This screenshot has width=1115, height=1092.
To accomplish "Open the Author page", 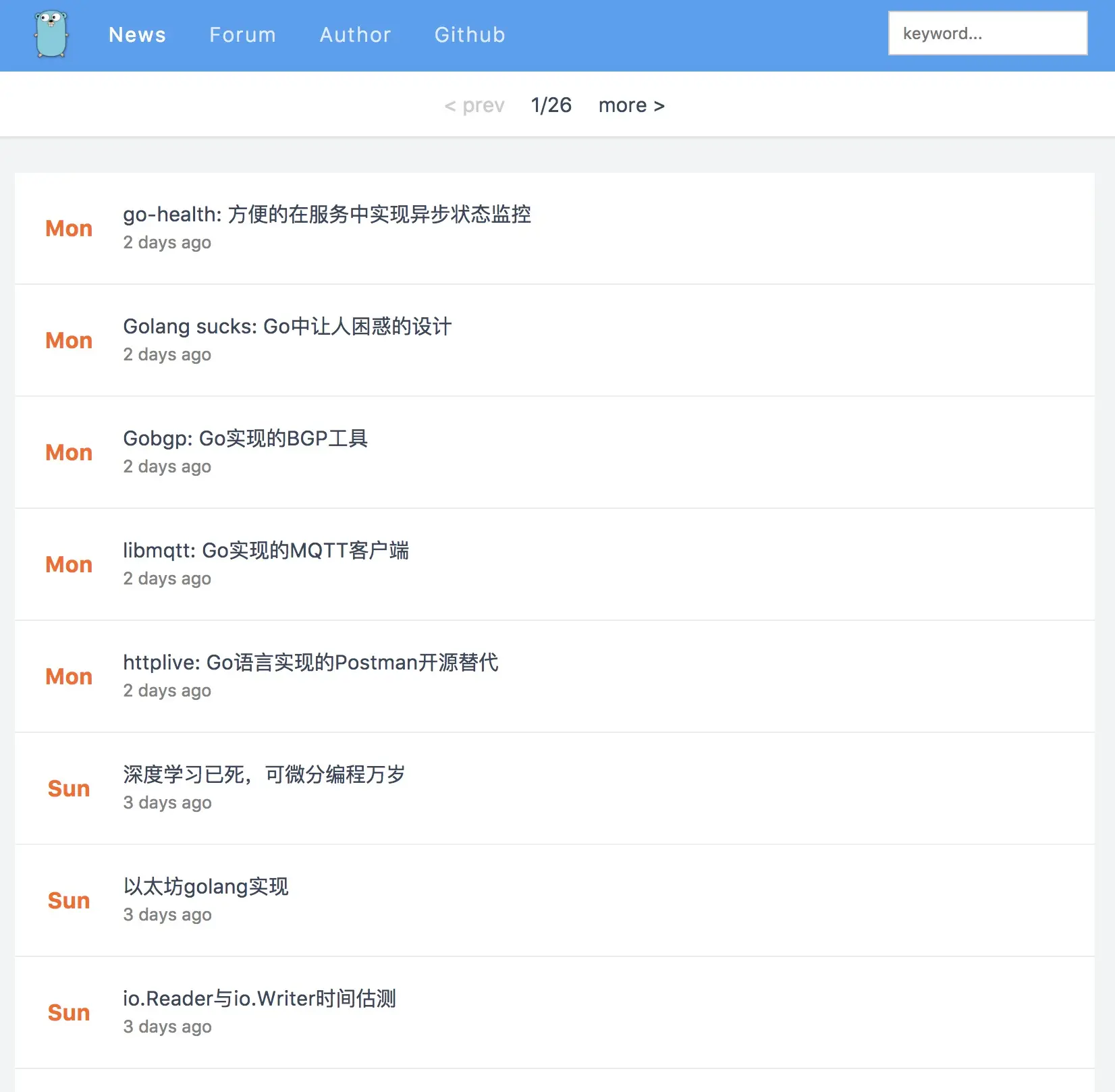I will point(356,35).
